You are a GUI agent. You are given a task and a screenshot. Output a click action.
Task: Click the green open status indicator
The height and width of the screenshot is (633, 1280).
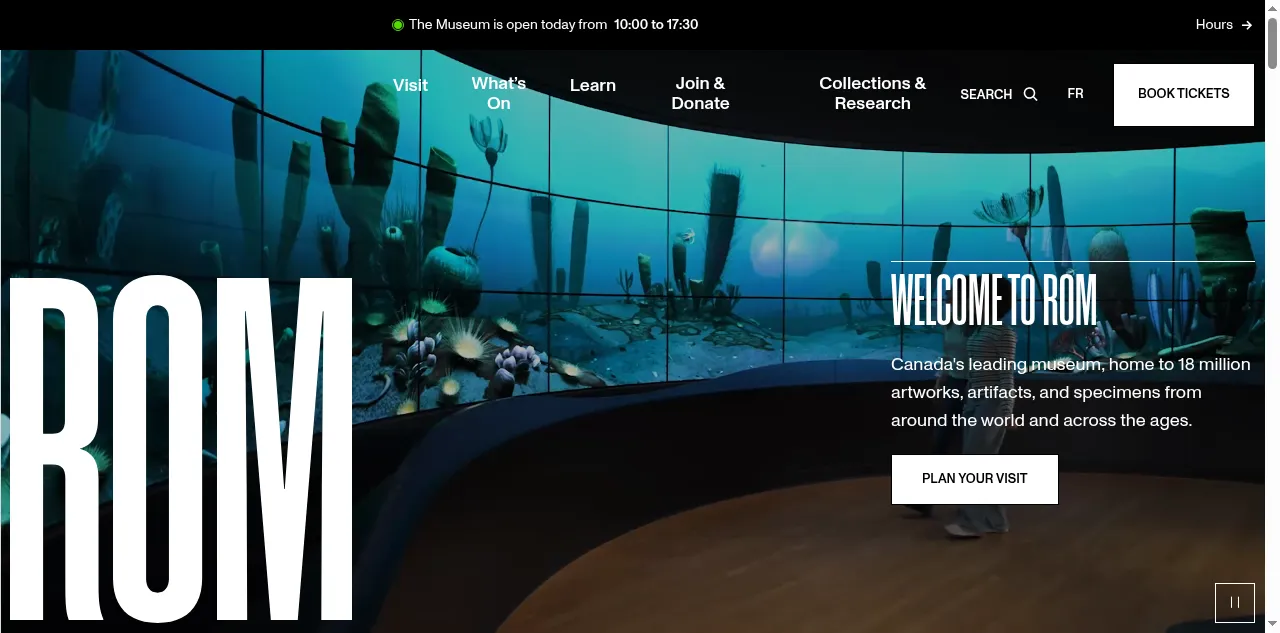398,25
